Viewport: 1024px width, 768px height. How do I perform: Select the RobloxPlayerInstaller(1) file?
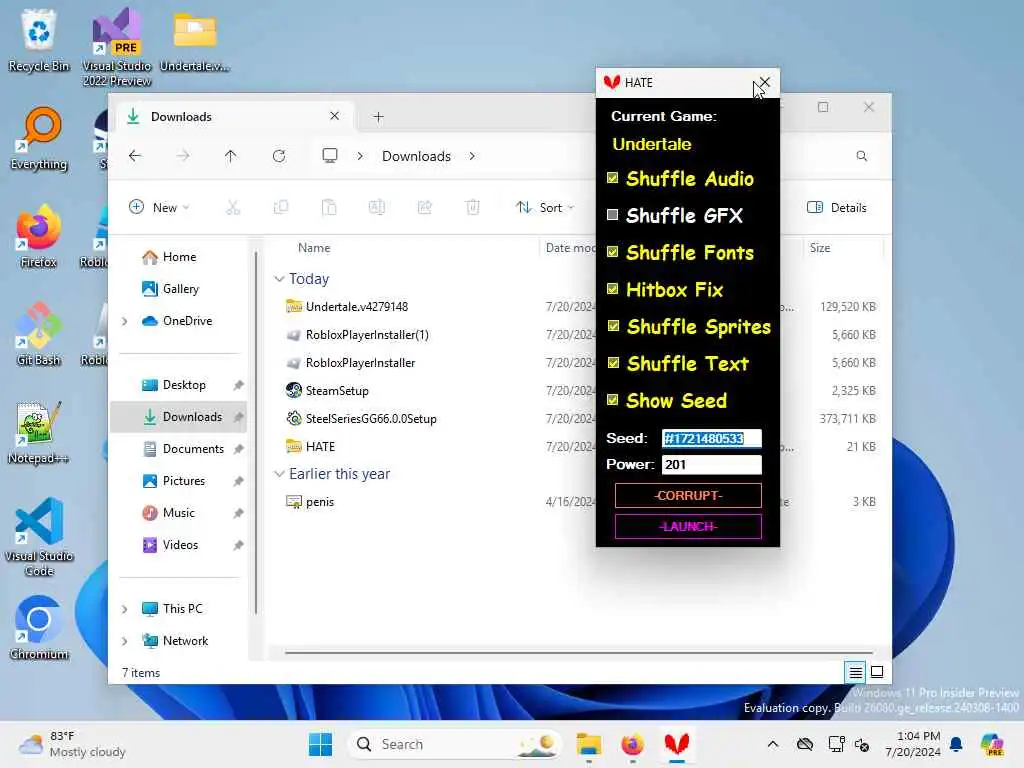tap(367, 334)
